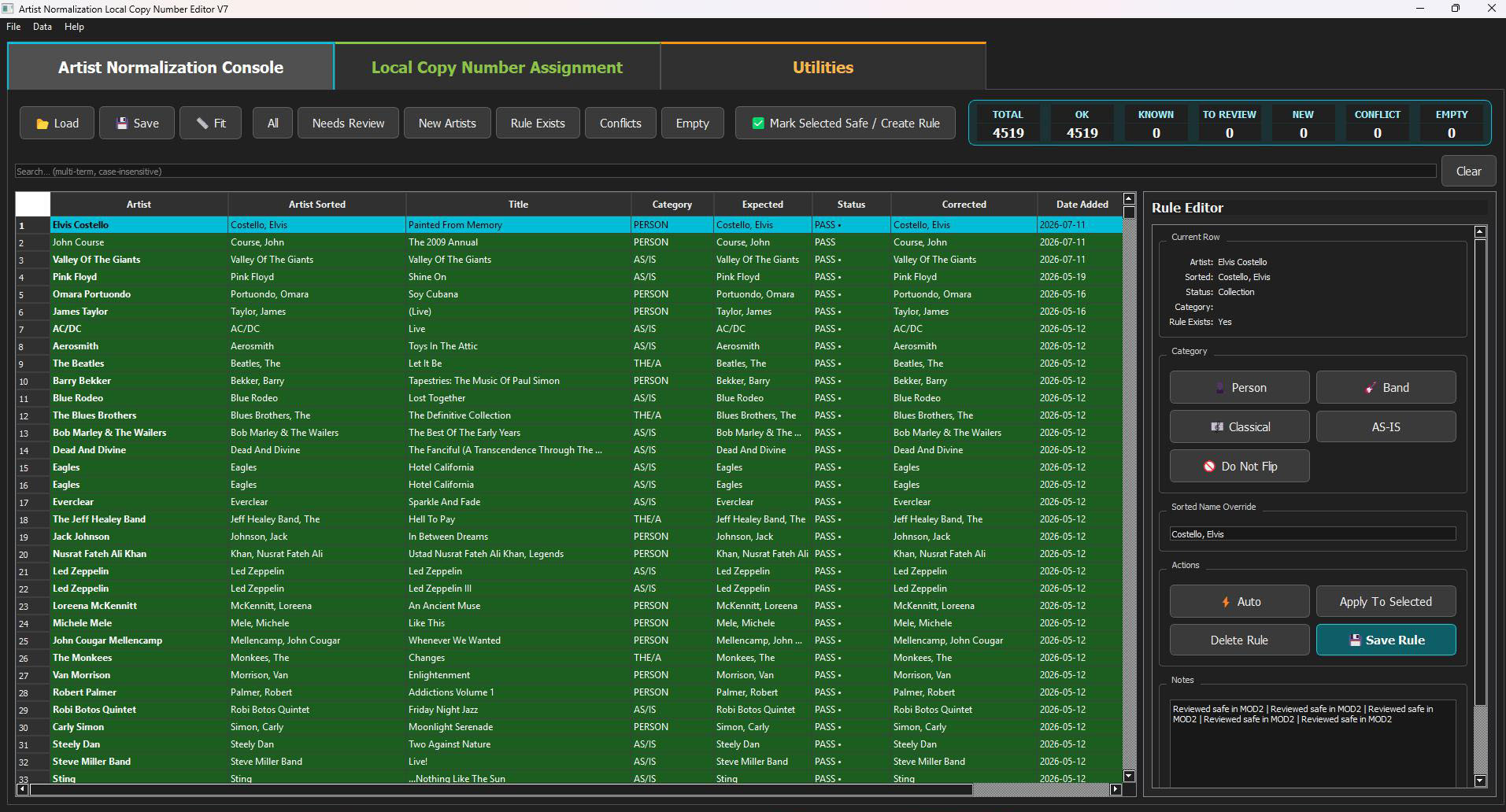Clear the search box

pos(1468,172)
